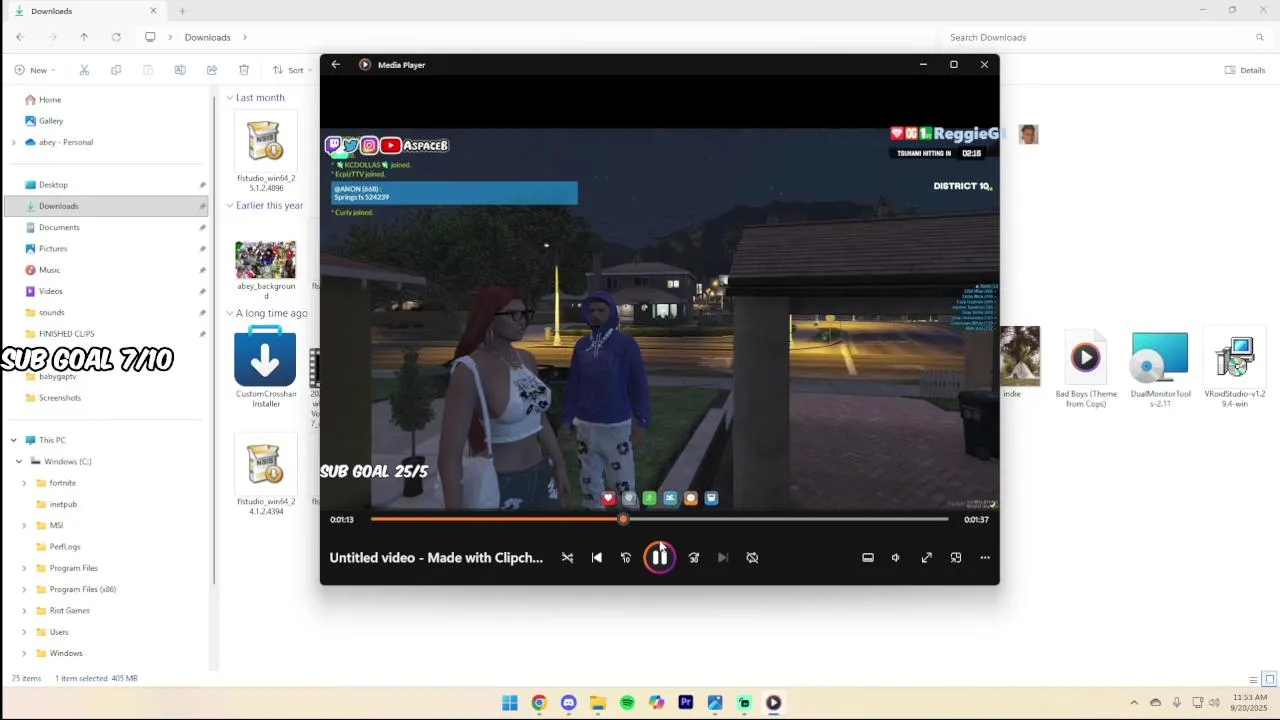This screenshot has width=1280, height=720.
Task: Select Music in the navigation pane
Action: pyautogui.click(x=49, y=270)
